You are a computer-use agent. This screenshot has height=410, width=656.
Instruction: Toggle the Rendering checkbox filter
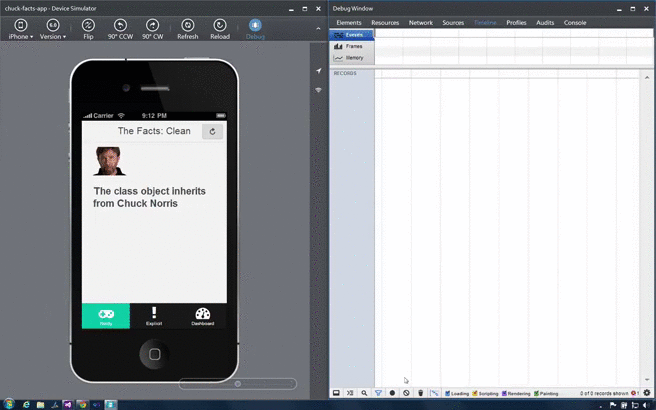click(504, 393)
